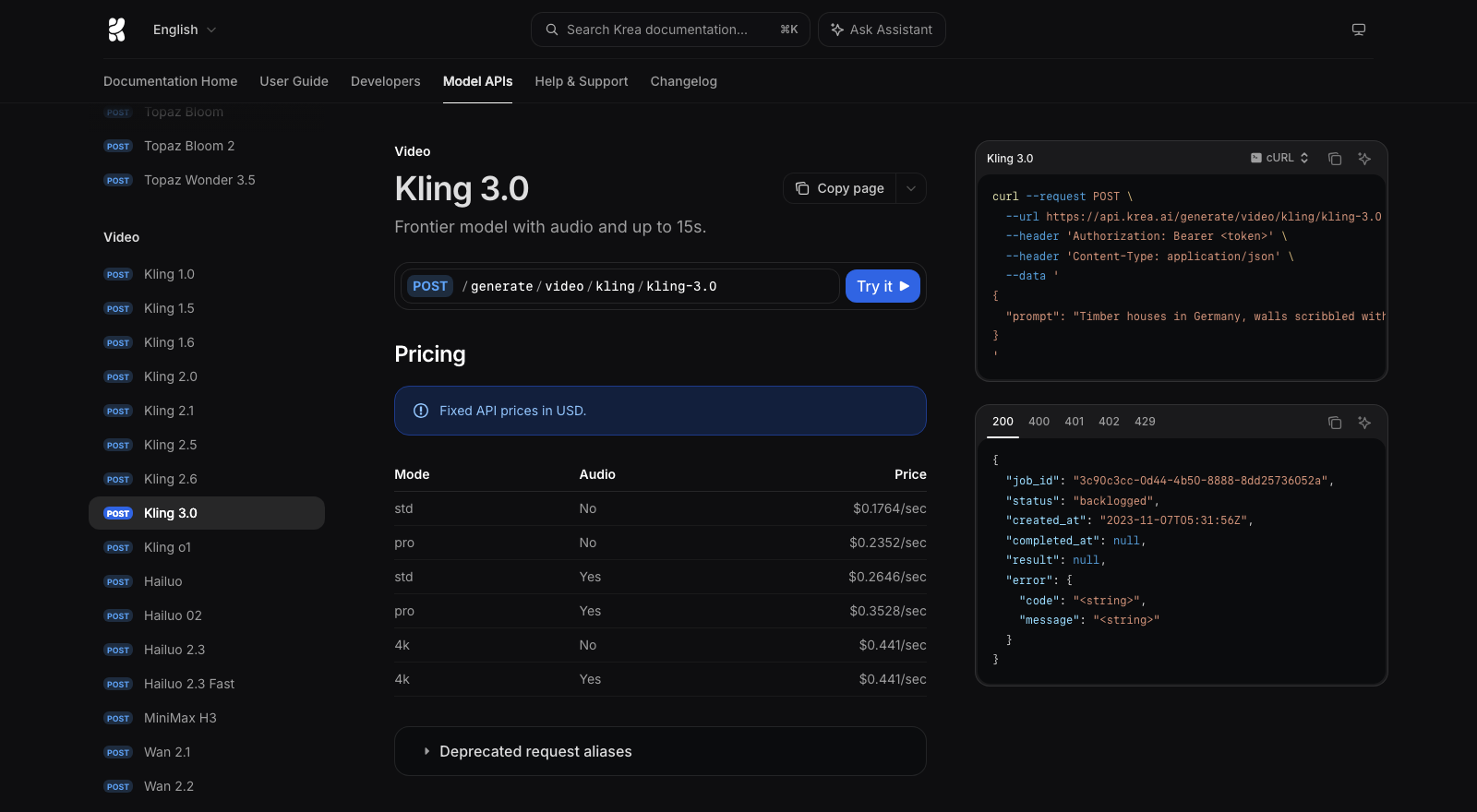Select Kling 2.1 in sidebar
1477x812 pixels.
[x=207, y=411]
